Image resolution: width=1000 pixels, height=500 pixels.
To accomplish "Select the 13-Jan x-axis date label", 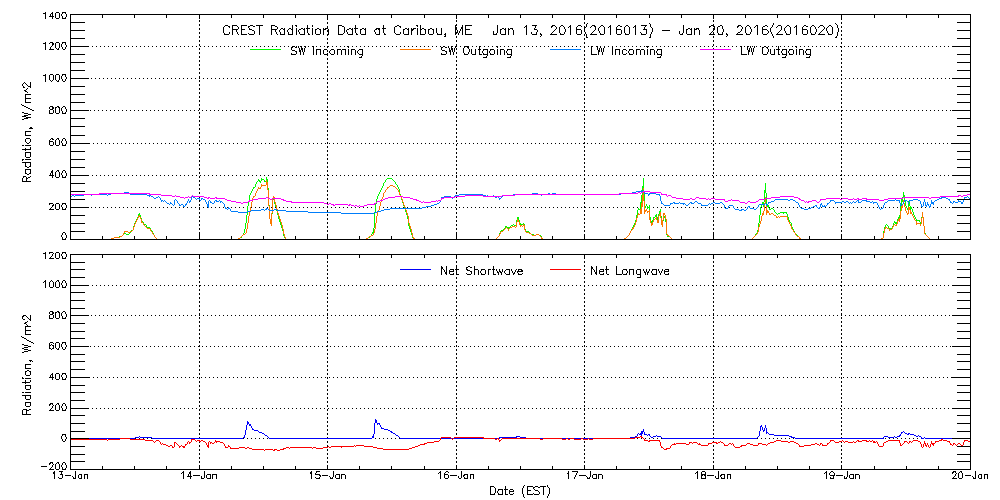I will point(72,475).
